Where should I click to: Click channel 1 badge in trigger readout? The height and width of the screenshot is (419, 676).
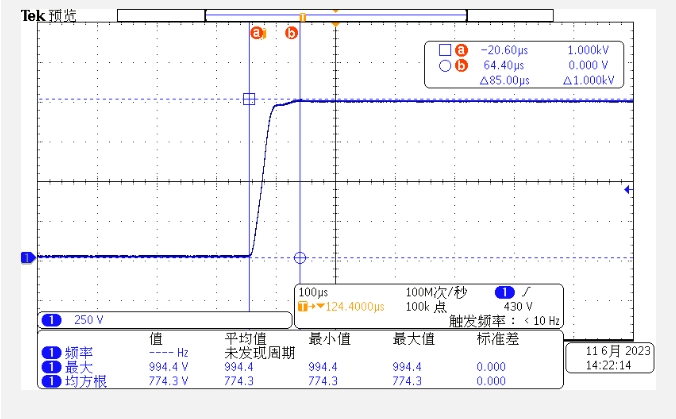point(504,292)
